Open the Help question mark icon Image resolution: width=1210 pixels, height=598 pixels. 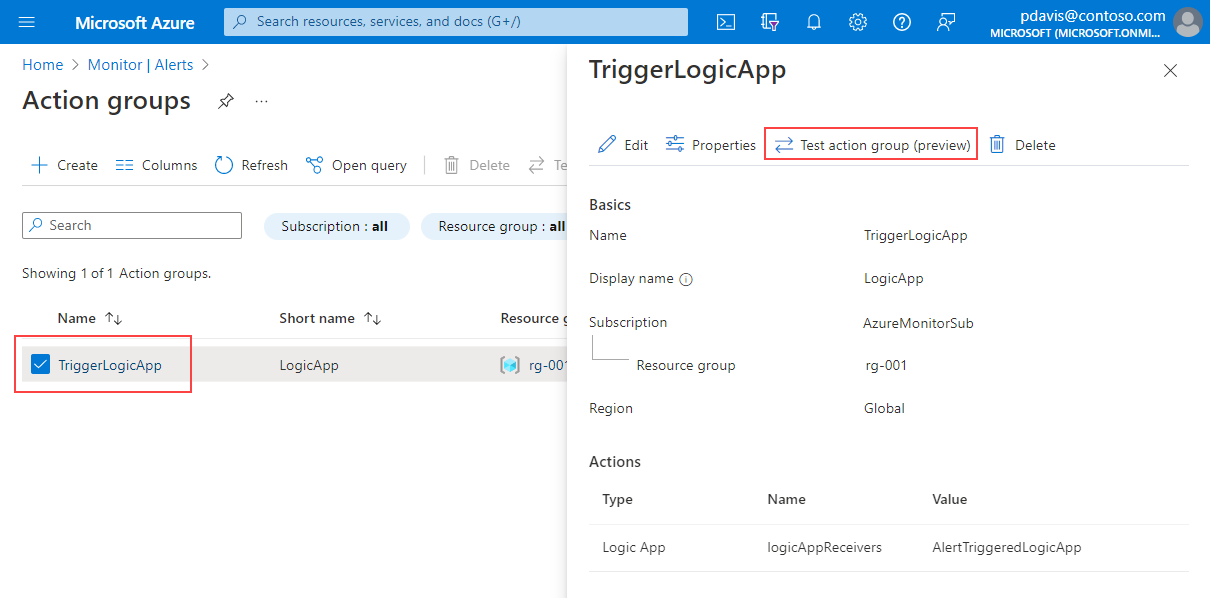(902, 22)
